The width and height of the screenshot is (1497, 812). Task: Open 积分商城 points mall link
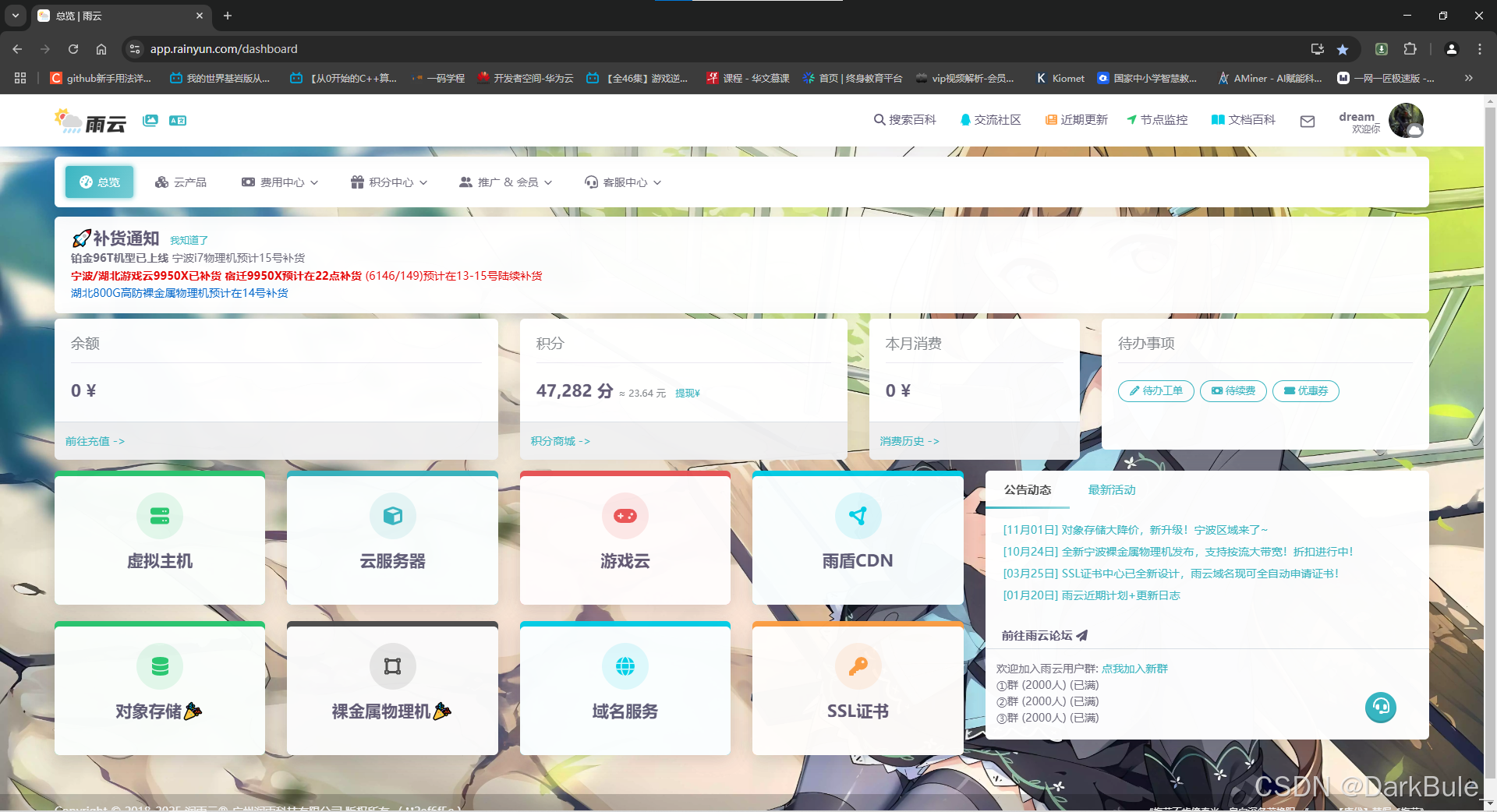(561, 441)
